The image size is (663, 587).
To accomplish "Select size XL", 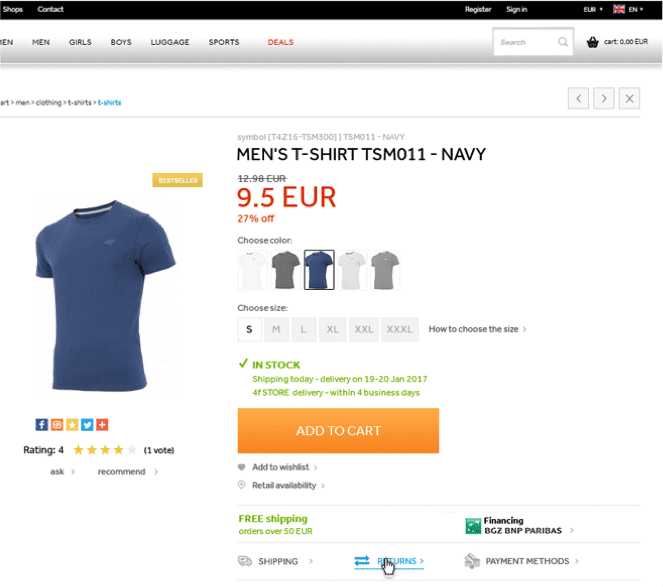I will point(332,329).
